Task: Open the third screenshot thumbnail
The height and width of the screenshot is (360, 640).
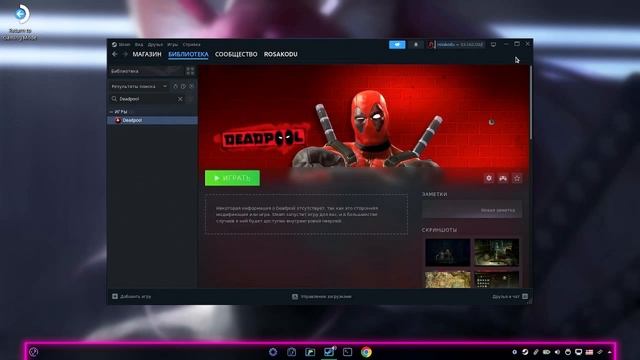Action: (x=448, y=279)
